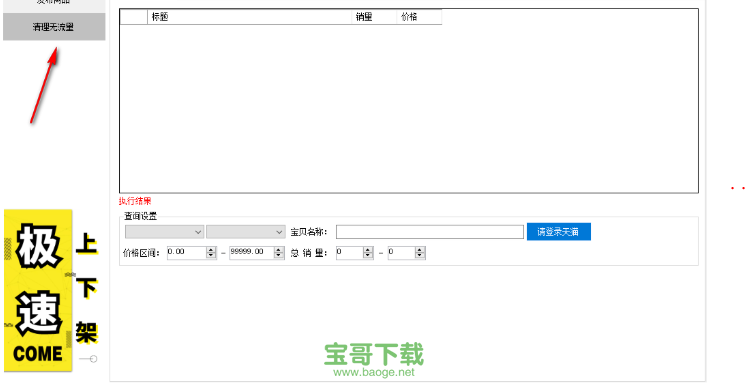Increase the 99999.00 price with up arrow

(279, 250)
